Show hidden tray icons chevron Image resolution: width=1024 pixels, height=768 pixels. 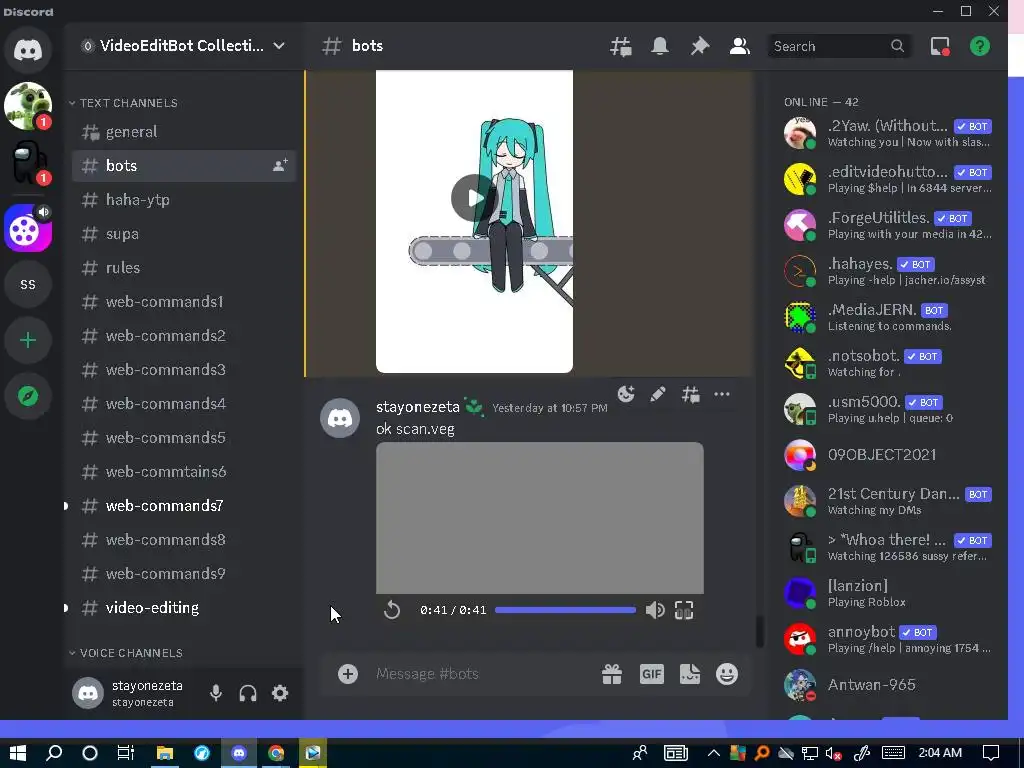(714, 753)
